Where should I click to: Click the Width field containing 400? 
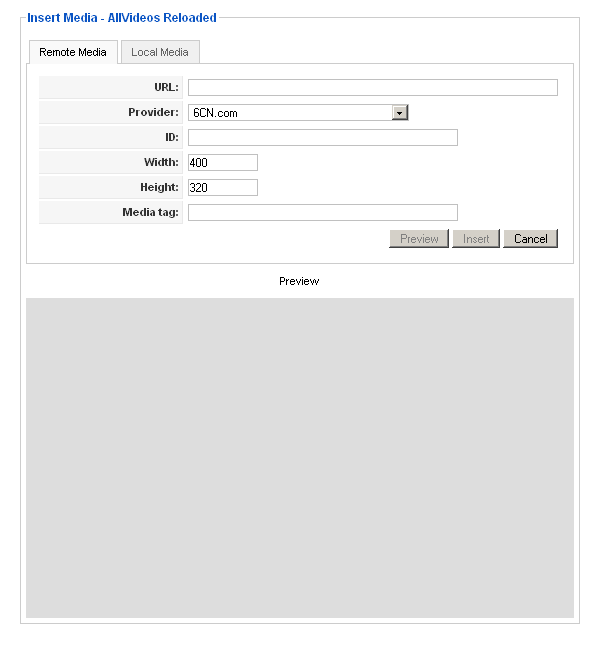tap(223, 162)
